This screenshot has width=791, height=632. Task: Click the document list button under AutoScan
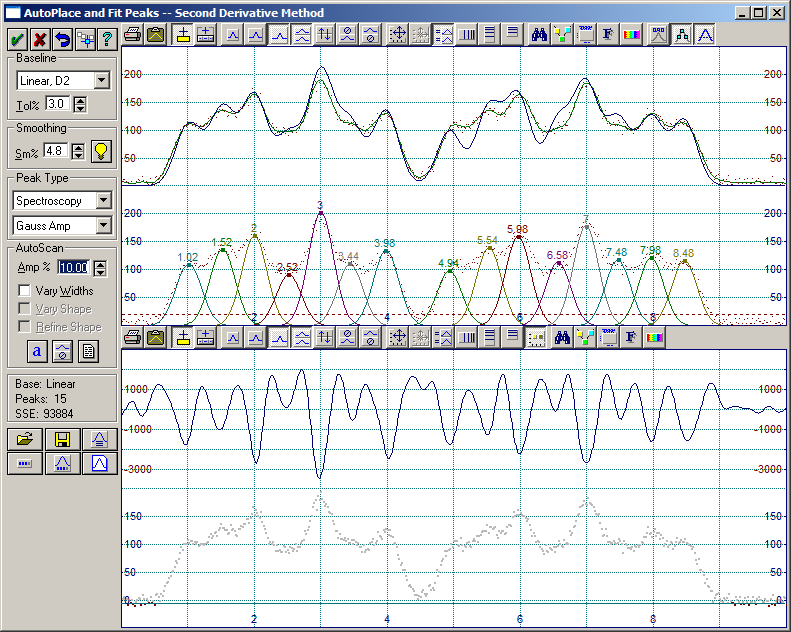[x=88, y=351]
